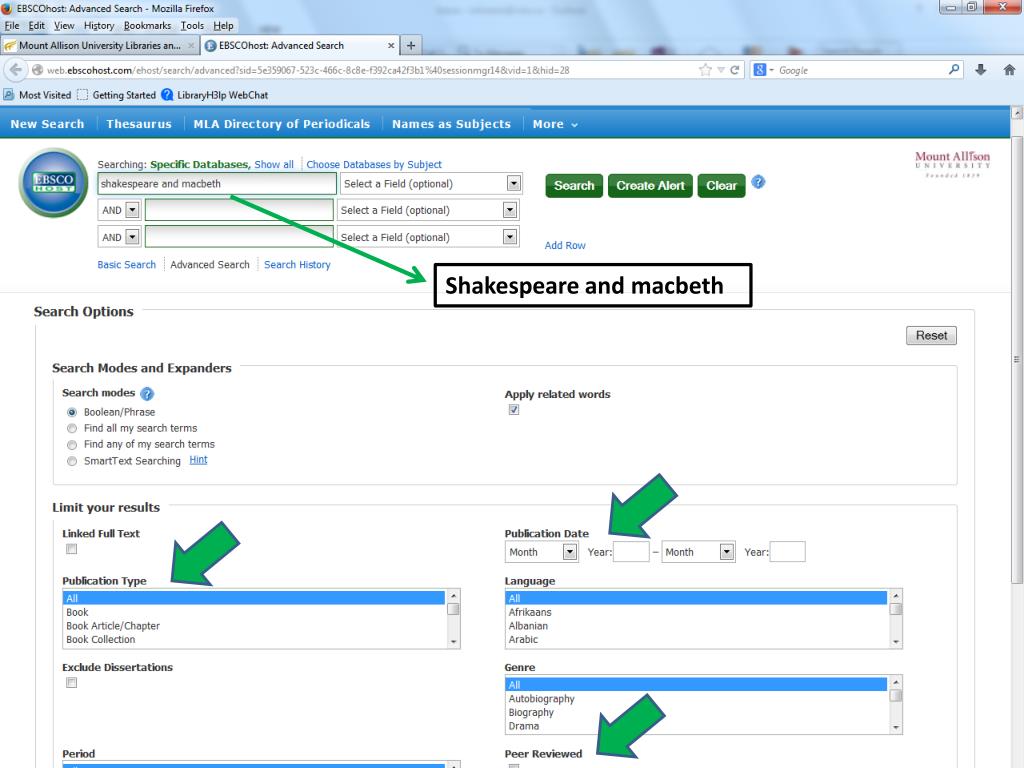Open the Search History link
Screen dimensions: 1024x768
click(x=297, y=264)
